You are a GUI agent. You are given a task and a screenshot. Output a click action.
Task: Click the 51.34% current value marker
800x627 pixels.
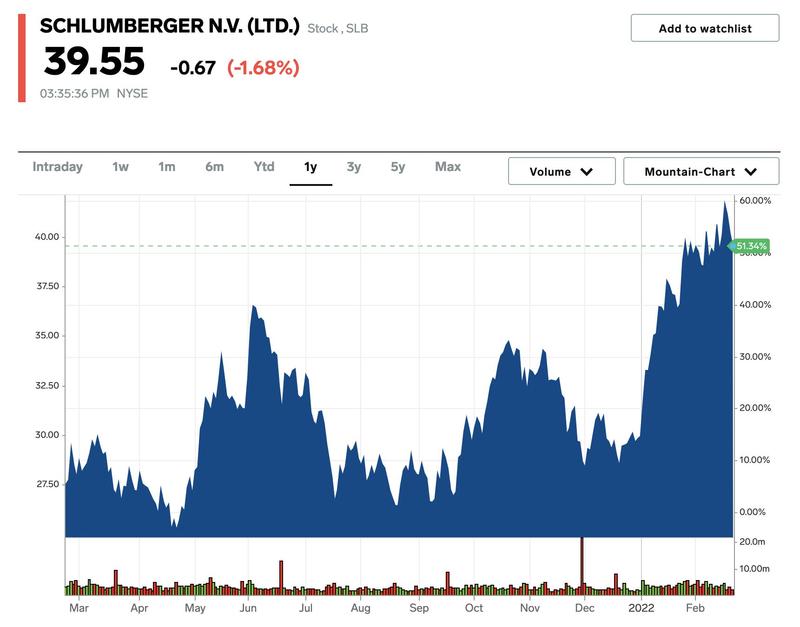tap(749, 246)
